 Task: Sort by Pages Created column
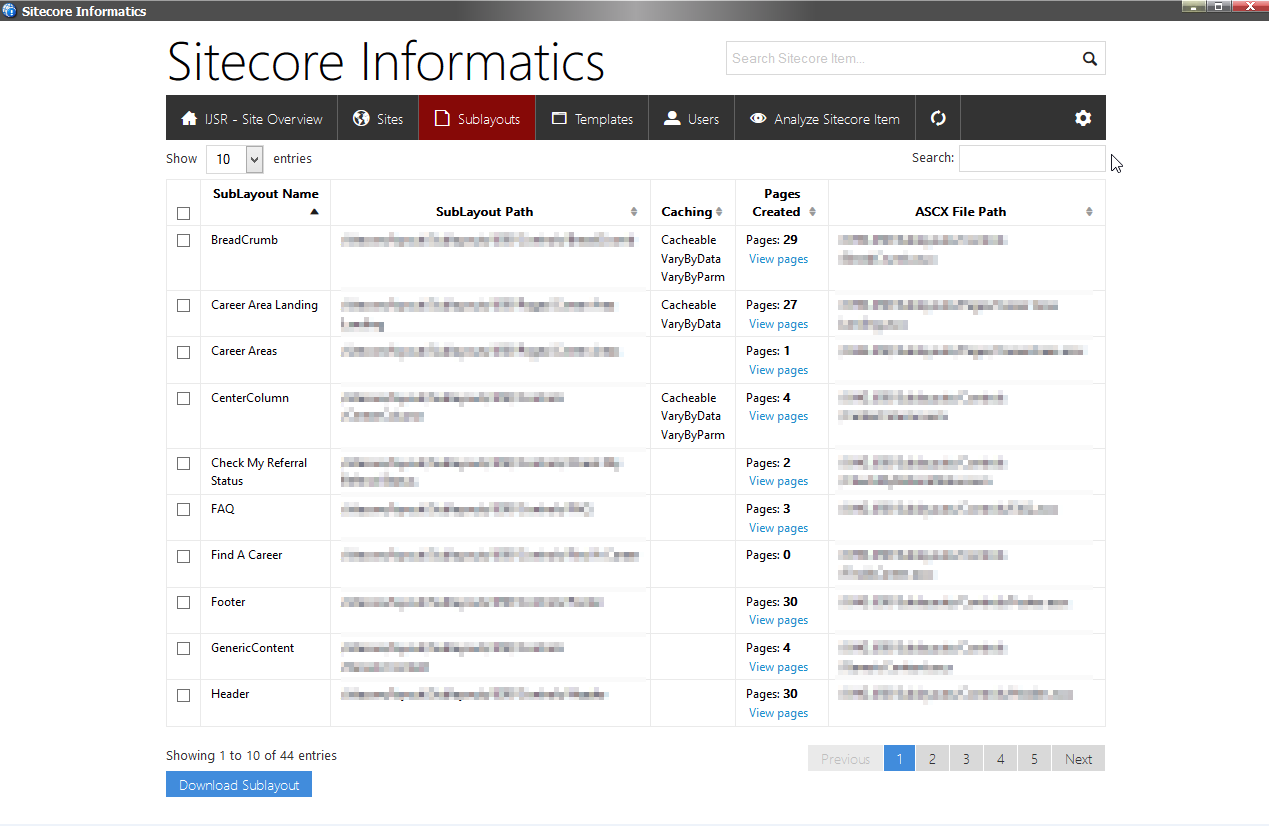(x=782, y=202)
